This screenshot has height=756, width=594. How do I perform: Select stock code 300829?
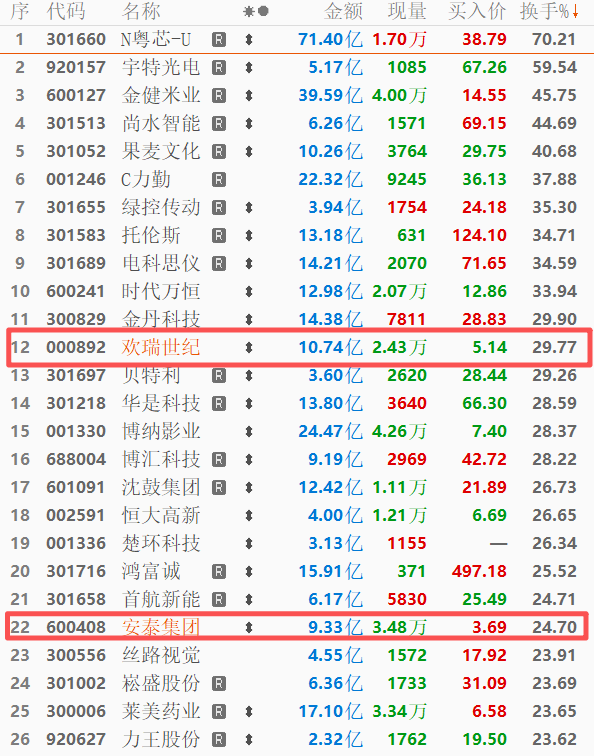tap(76, 319)
